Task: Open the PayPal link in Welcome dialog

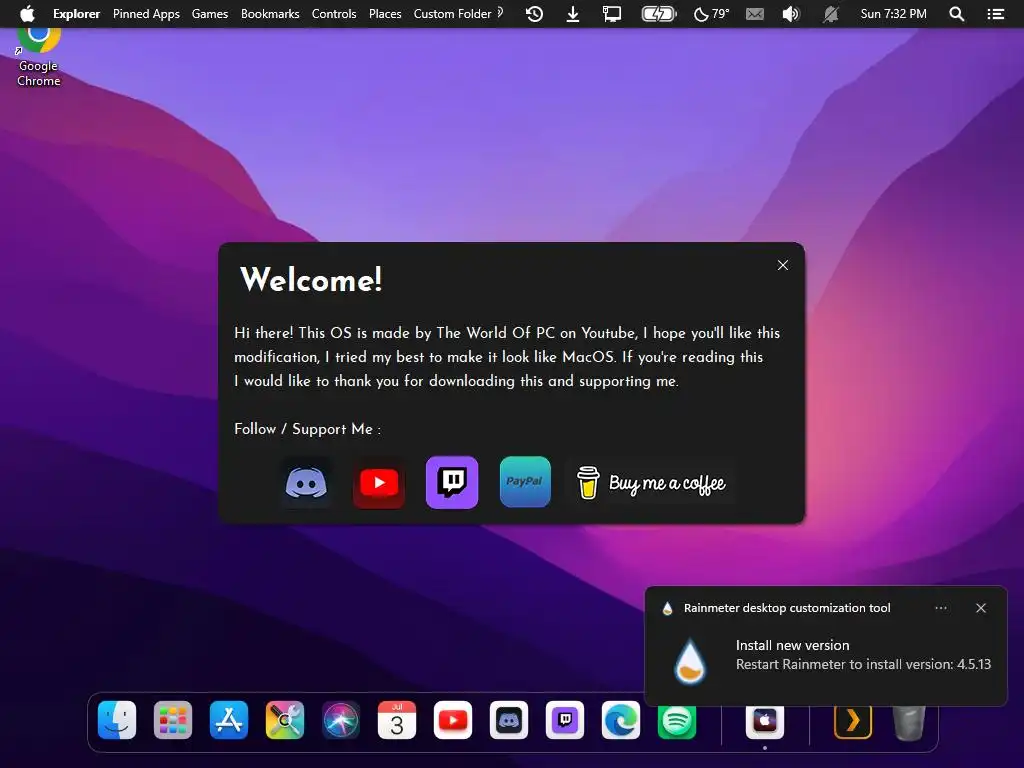Action: tap(525, 482)
